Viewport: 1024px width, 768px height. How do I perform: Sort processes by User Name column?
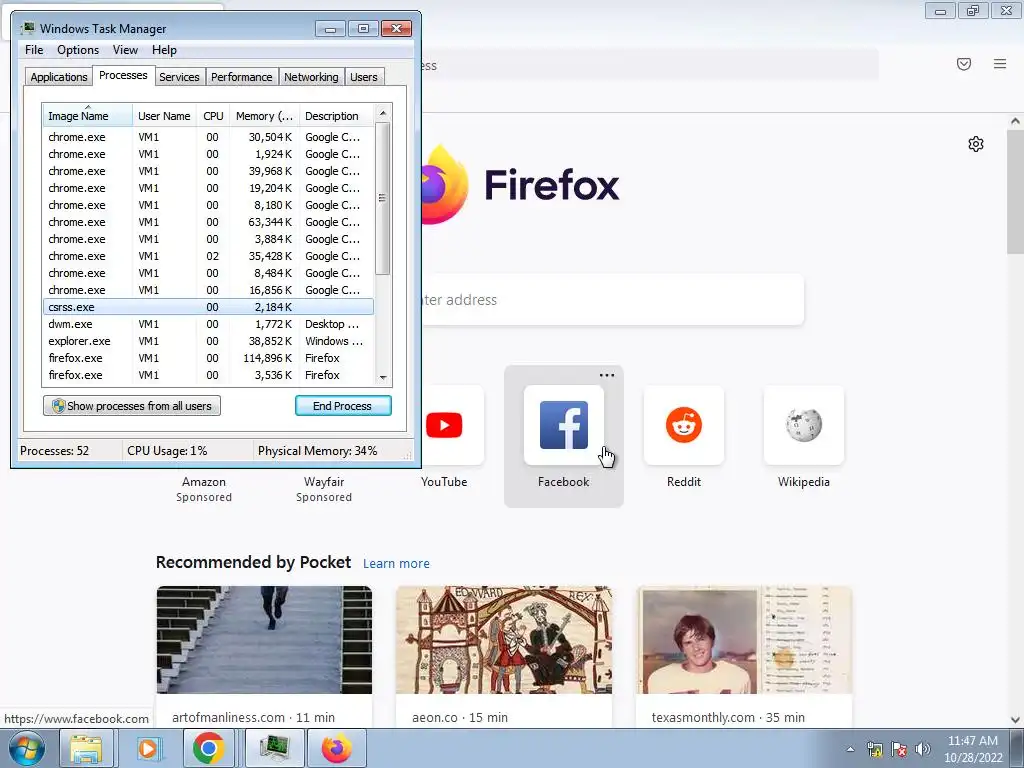[164, 116]
